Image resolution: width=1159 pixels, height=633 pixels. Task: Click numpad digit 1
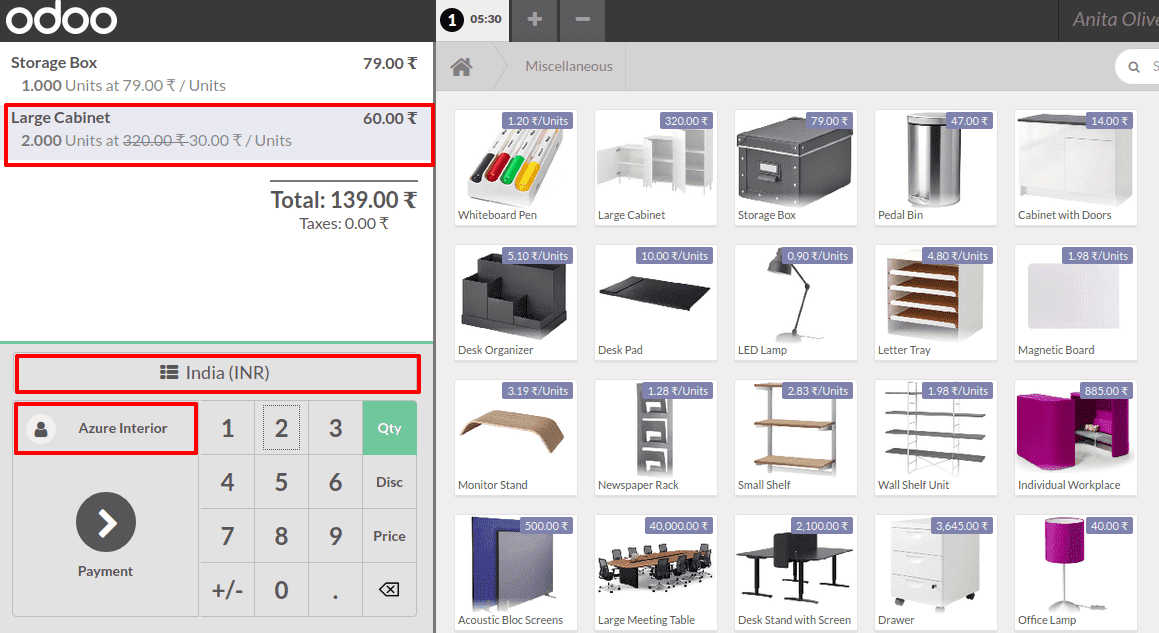[228, 428]
